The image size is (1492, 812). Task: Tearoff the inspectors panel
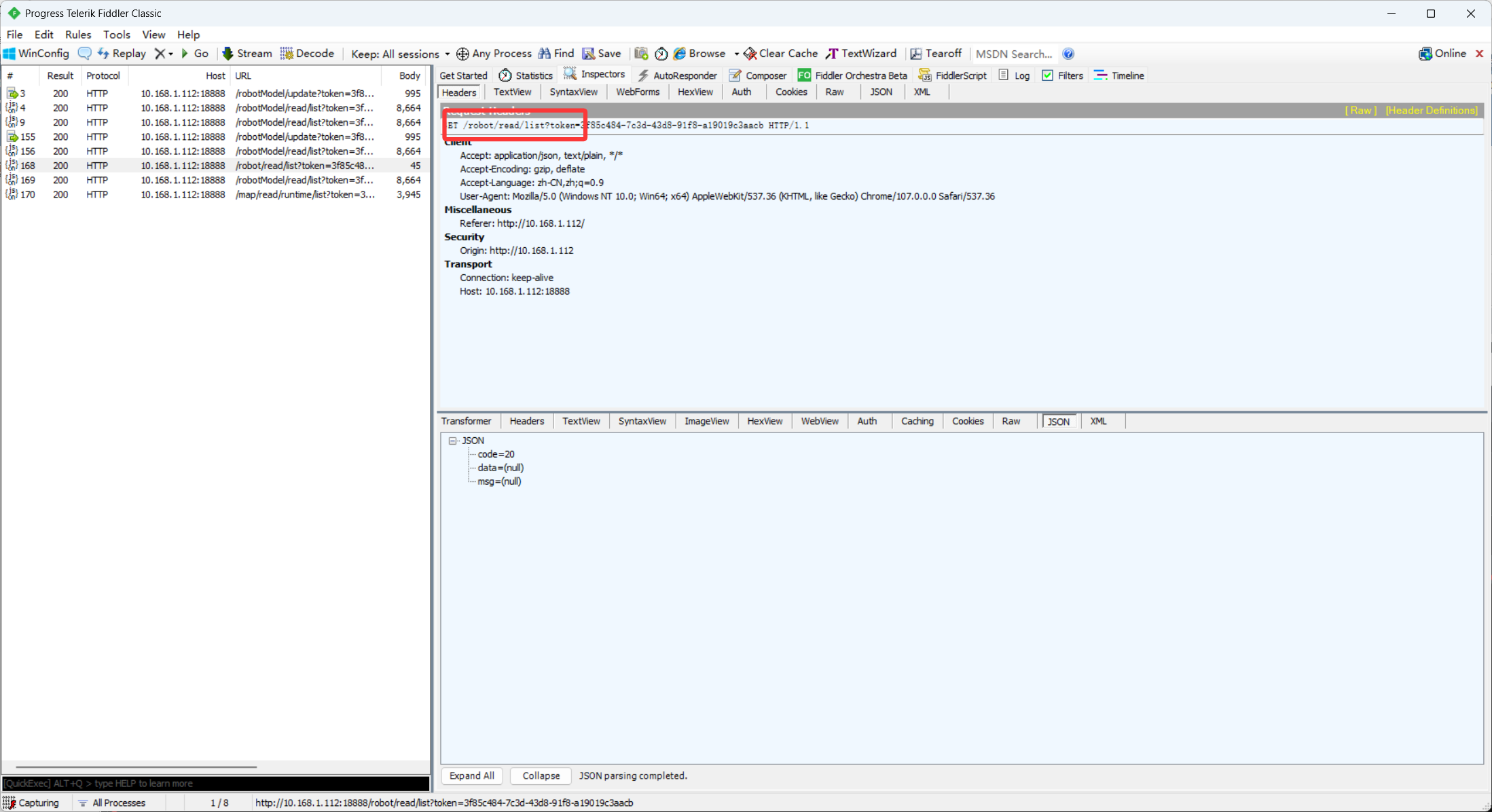point(936,54)
